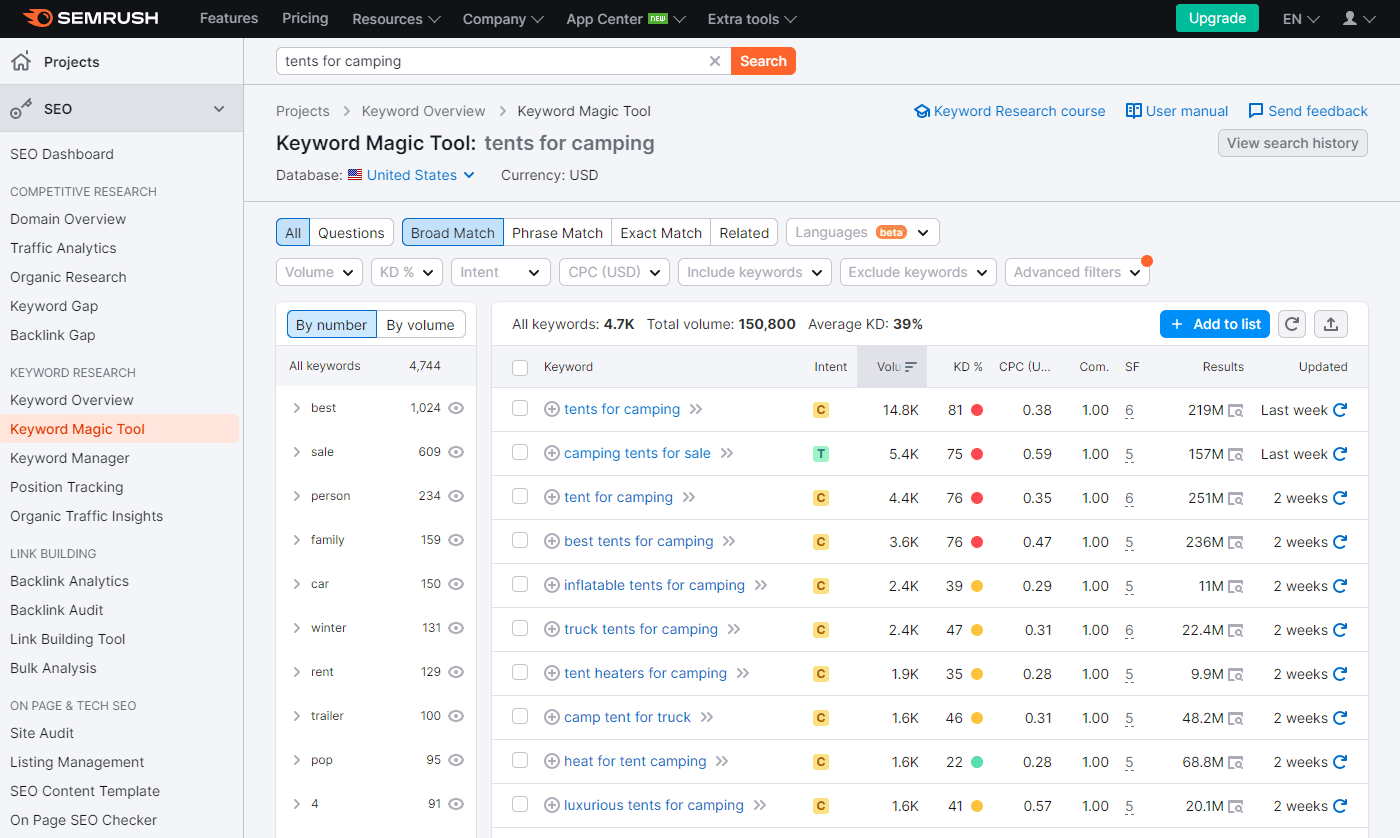Click the Add to list button
The height and width of the screenshot is (838, 1400).
(x=1215, y=324)
